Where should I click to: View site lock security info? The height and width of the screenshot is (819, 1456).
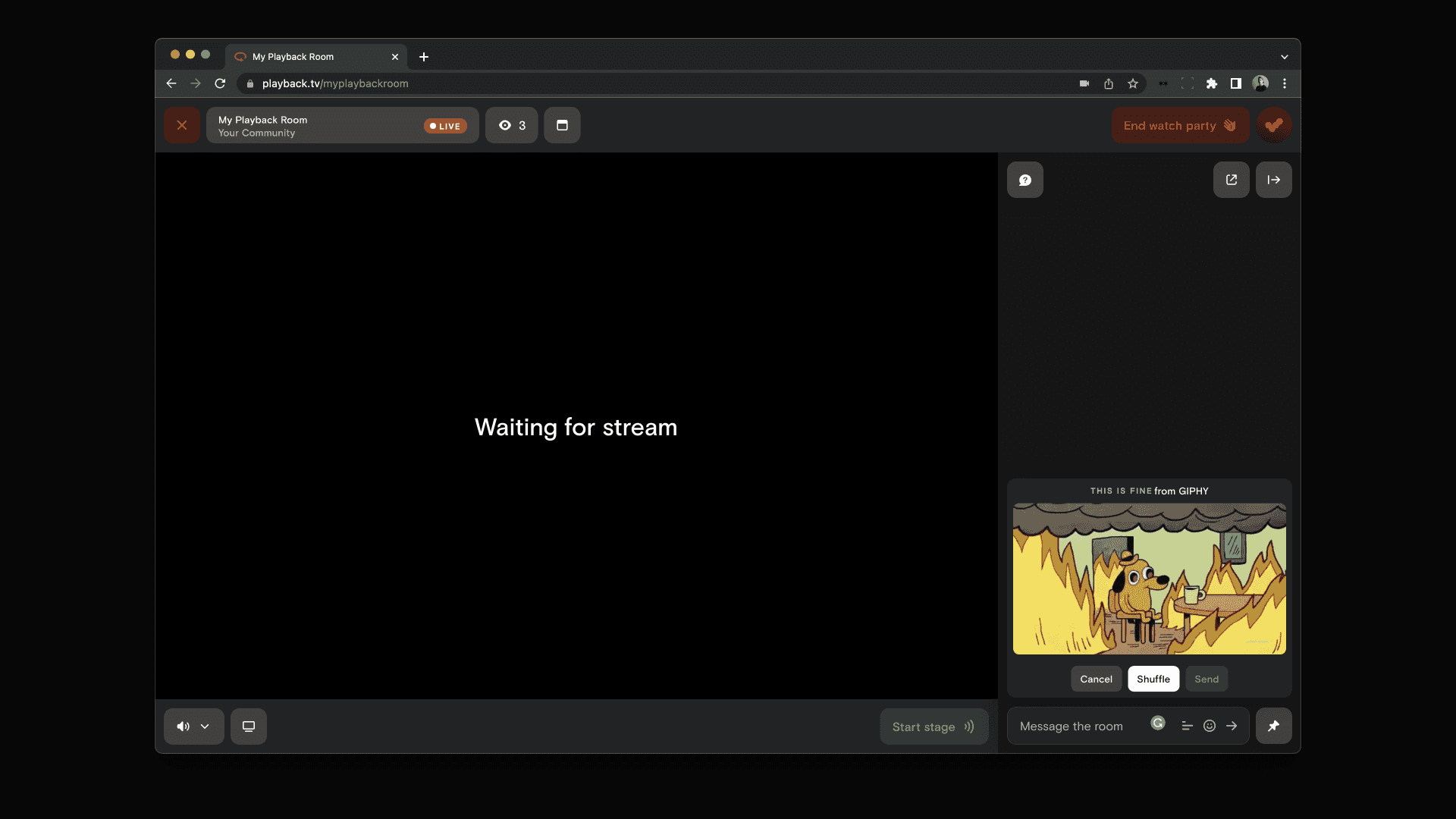tap(250, 83)
